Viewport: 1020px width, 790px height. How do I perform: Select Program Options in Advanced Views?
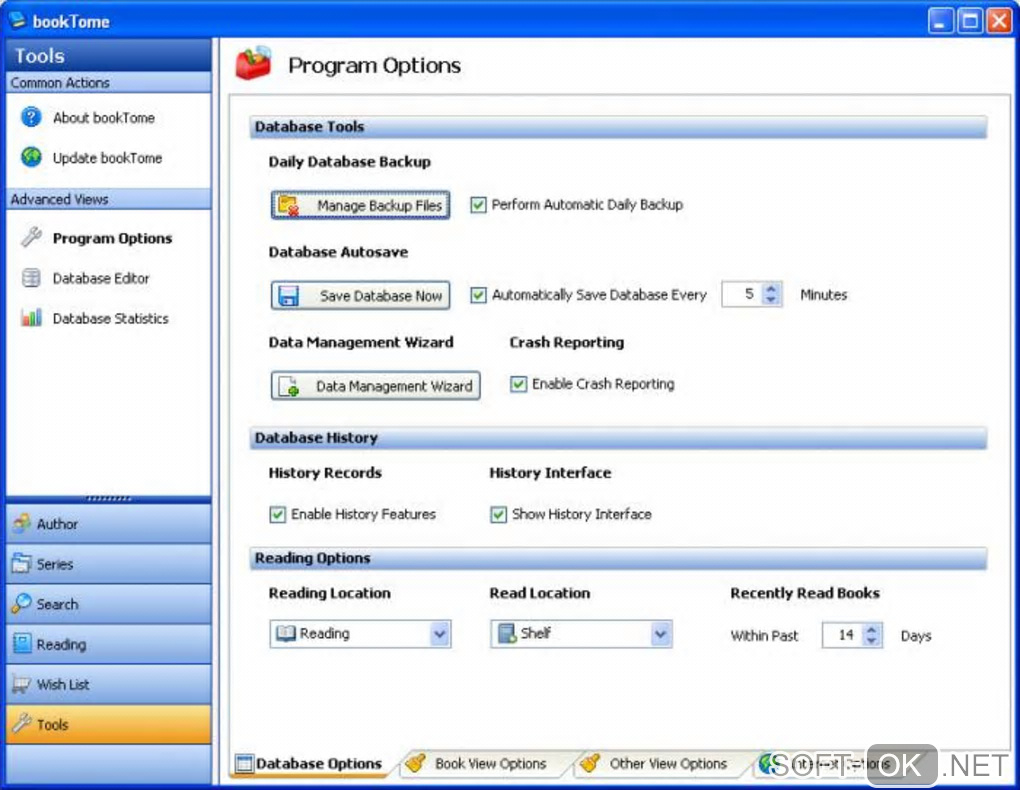(112, 238)
